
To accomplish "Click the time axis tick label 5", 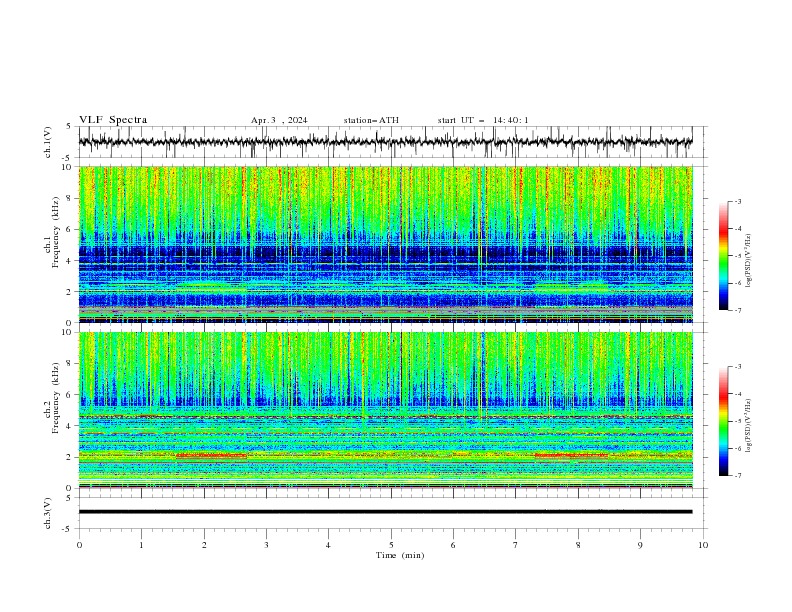I will (x=391, y=545).
